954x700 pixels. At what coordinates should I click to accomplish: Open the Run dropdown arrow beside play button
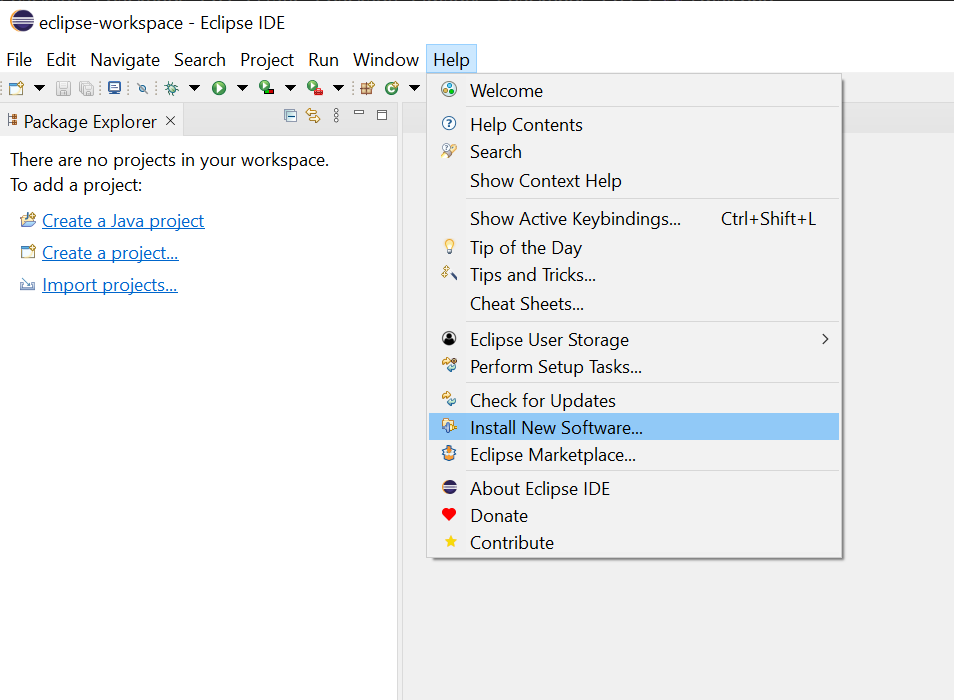242,88
